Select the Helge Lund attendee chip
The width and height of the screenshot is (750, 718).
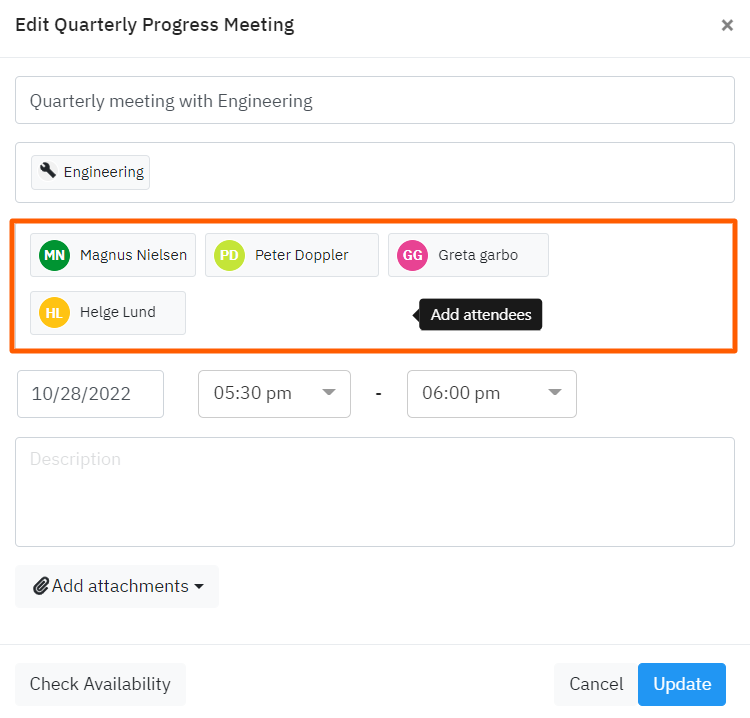[117, 312]
